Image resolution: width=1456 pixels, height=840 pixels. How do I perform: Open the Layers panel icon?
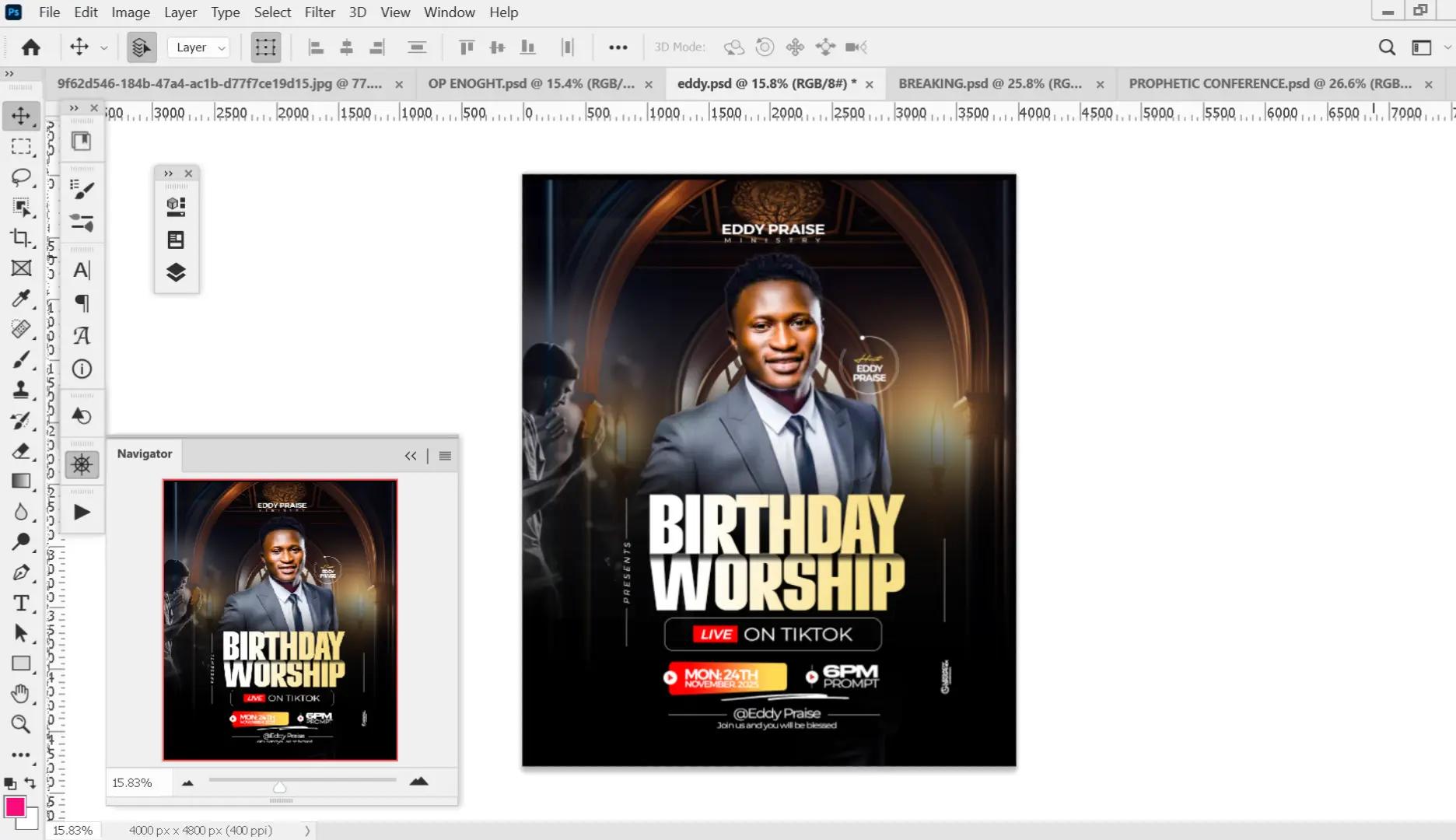coord(176,272)
